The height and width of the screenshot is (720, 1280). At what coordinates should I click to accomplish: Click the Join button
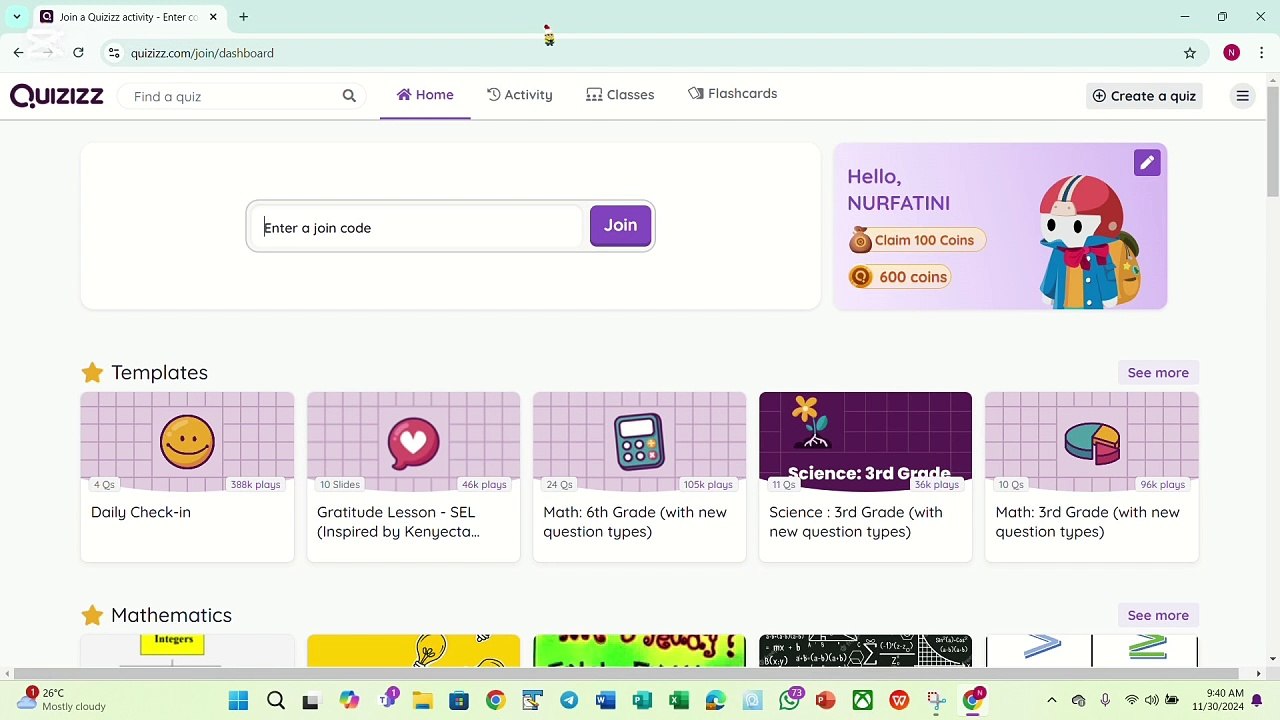coord(620,226)
